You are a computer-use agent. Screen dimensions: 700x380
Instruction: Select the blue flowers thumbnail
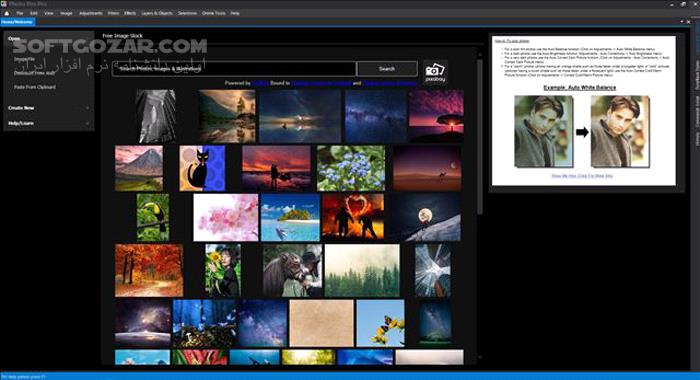[351, 168]
